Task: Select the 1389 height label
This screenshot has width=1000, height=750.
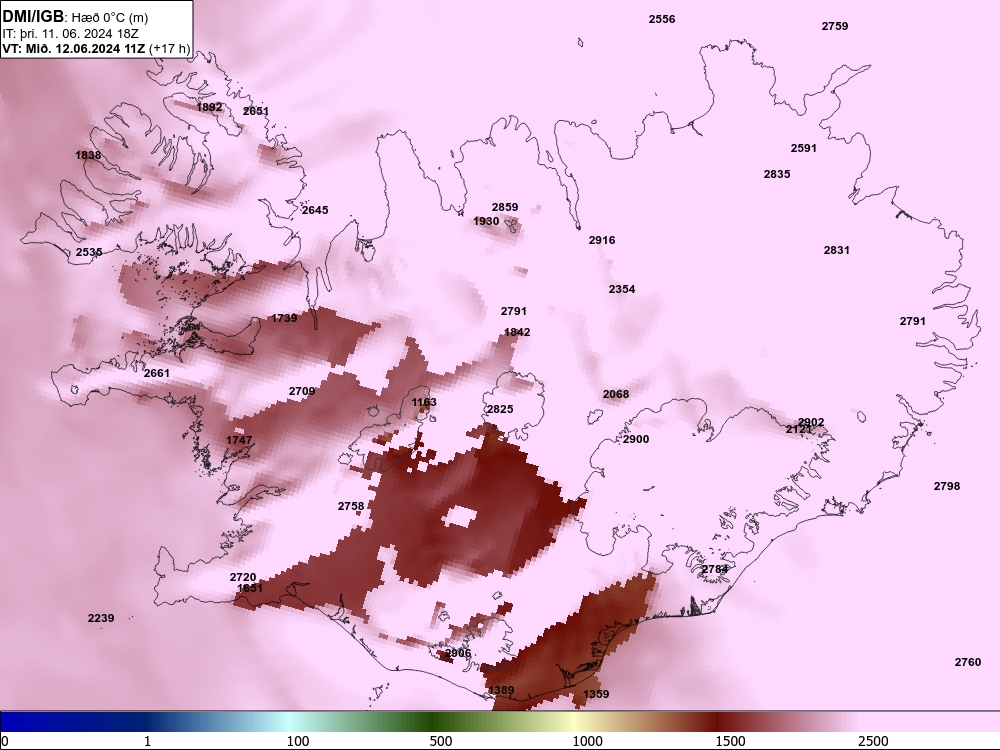Action: pyautogui.click(x=501, y=690)
